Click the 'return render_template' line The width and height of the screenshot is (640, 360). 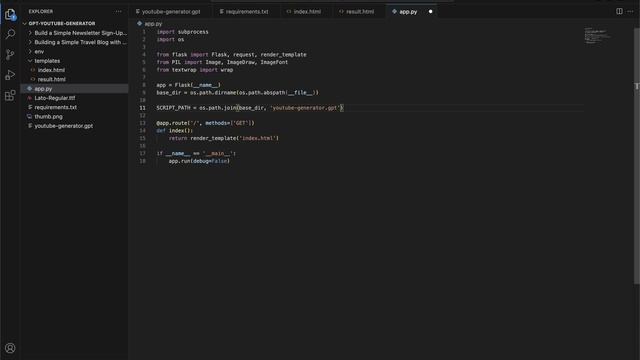[x=224, y=138]
